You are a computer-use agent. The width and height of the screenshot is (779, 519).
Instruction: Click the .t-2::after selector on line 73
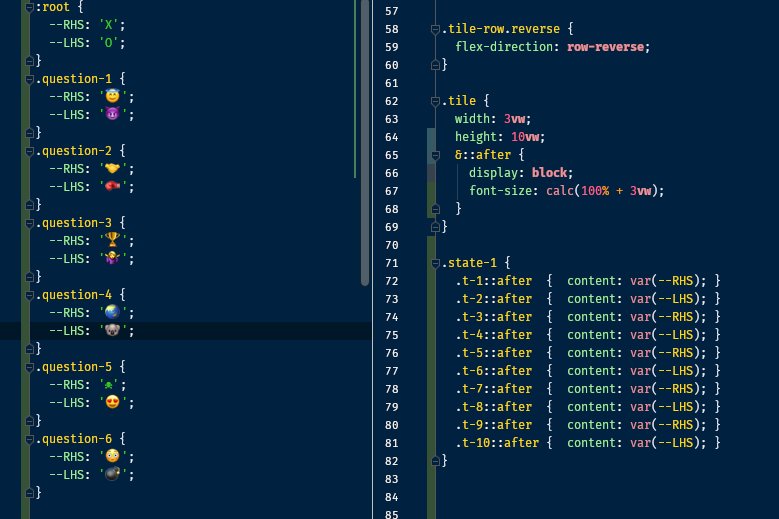click(x=494, y=299)
